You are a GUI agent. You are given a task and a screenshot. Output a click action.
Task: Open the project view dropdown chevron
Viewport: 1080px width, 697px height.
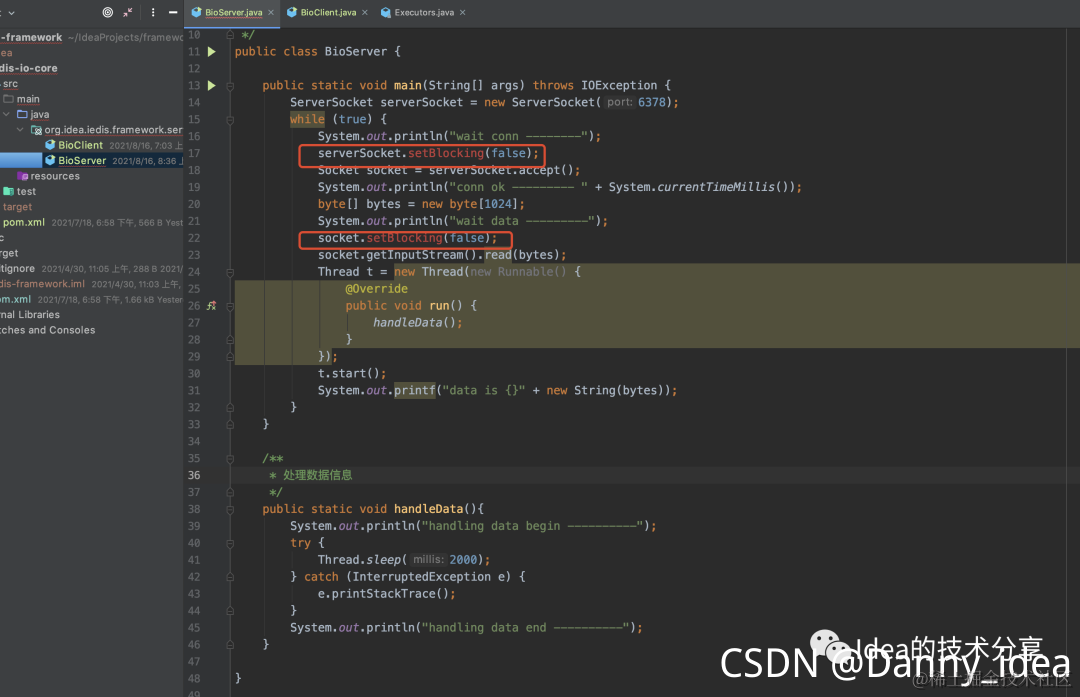pos(10,12)
